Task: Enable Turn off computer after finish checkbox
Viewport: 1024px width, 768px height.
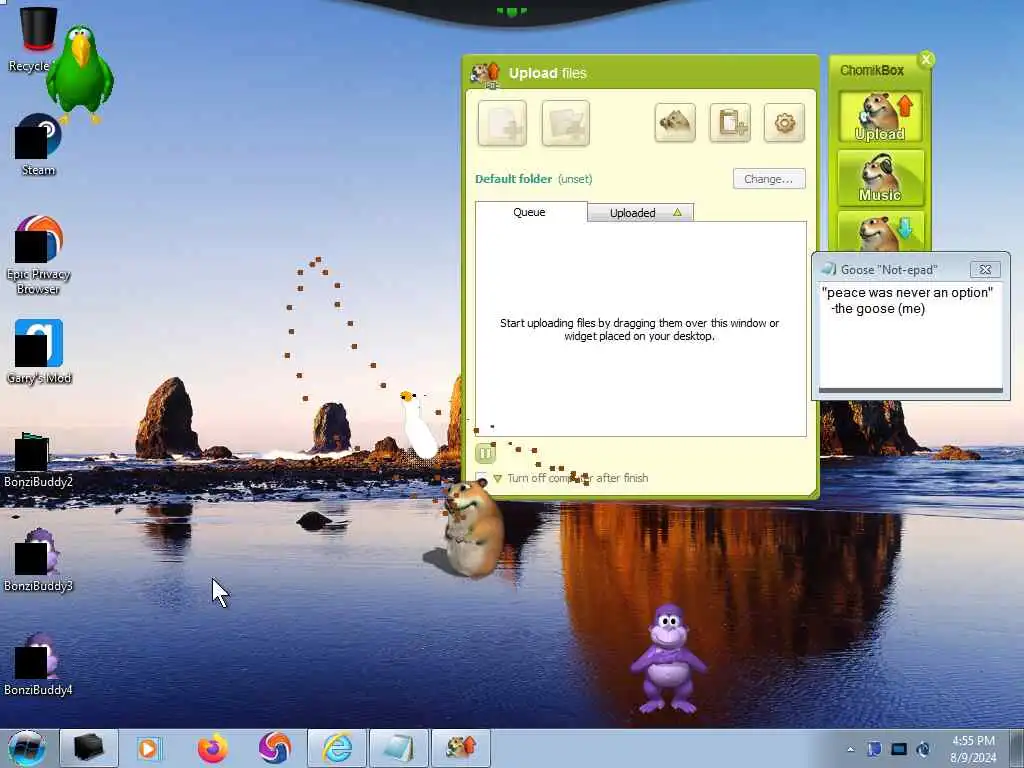Action: tap(481, 478)
